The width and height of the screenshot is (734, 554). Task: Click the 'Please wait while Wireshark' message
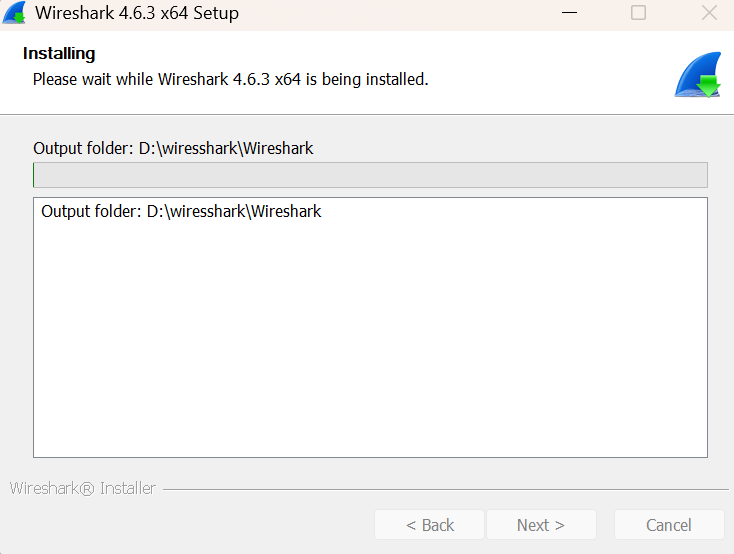click(x=230, y=79)
